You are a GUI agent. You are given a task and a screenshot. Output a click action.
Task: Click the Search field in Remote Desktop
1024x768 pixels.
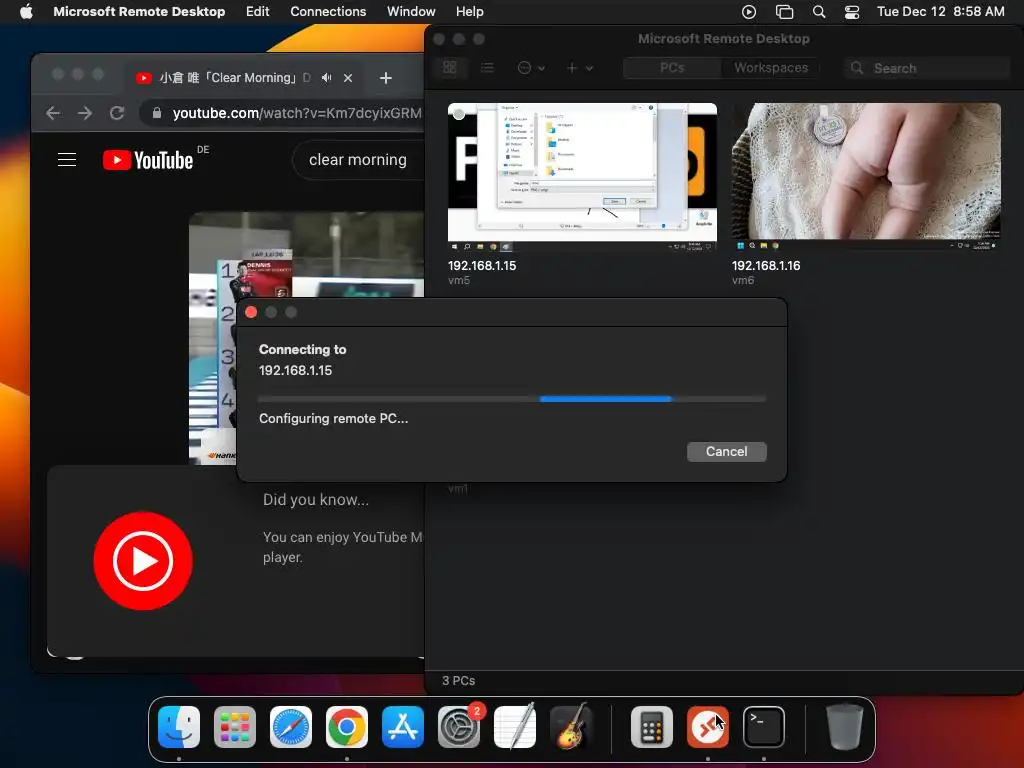pos(926,68)
